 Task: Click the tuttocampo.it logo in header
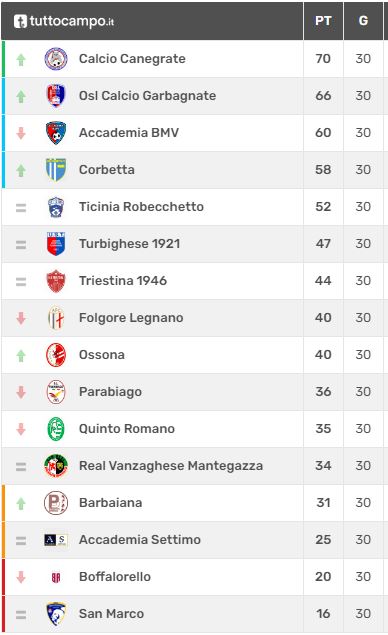pyautogui.click(x=64, y=21)
